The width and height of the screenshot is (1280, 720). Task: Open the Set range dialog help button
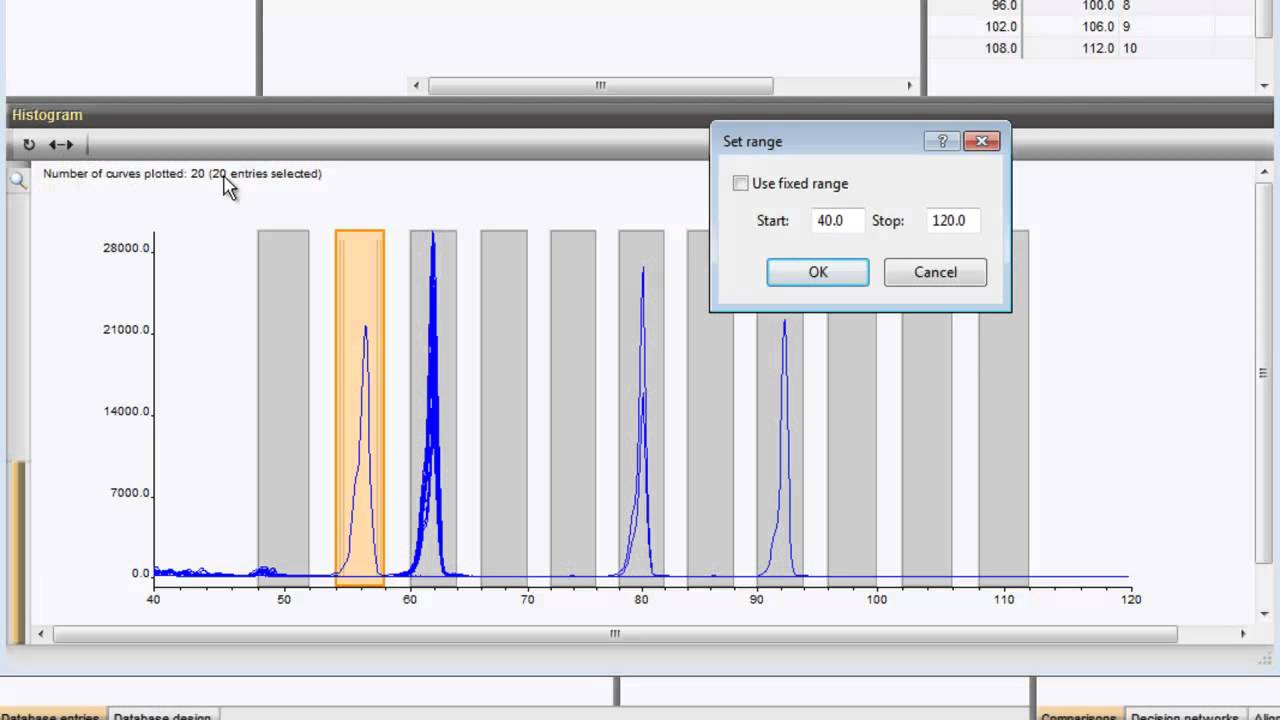(942, 141)
